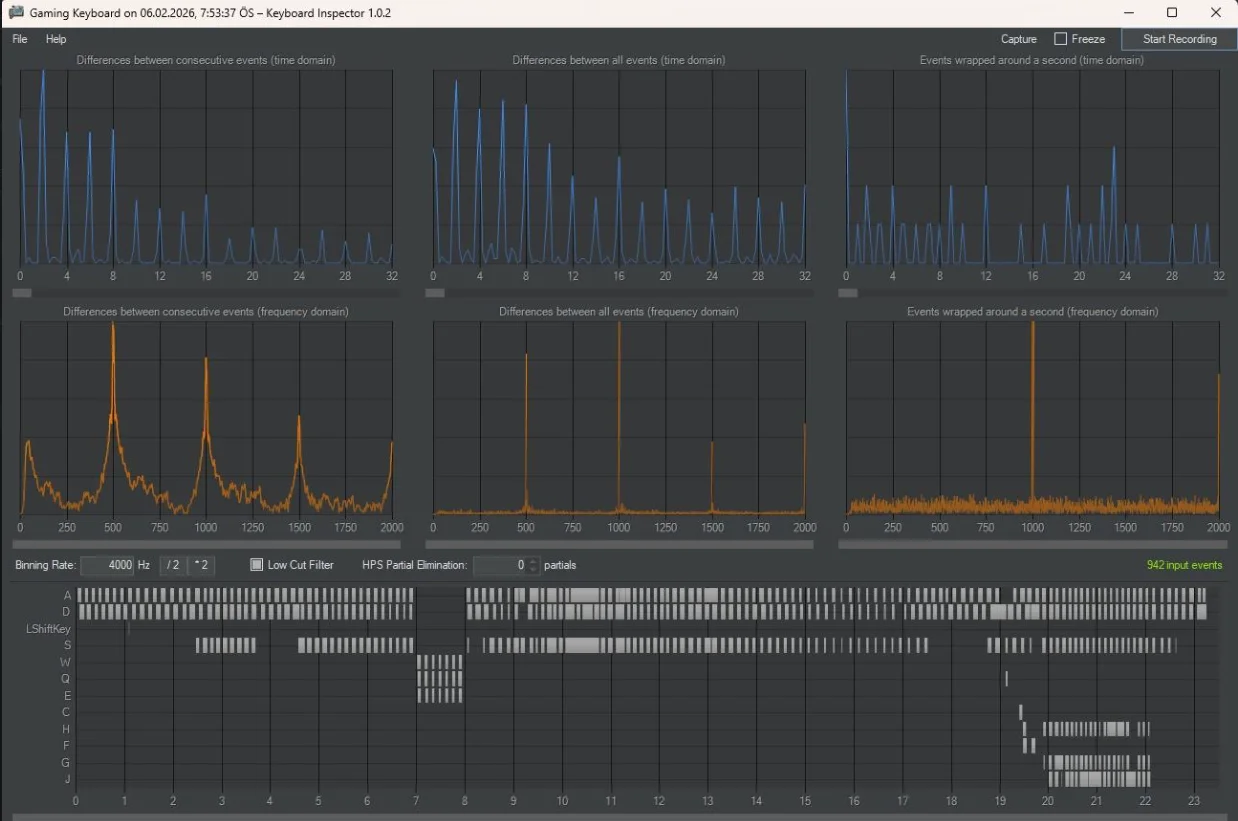Click the Start Recording button
This screenshot has height=821, width=1238.
(x=1179, y=39)
